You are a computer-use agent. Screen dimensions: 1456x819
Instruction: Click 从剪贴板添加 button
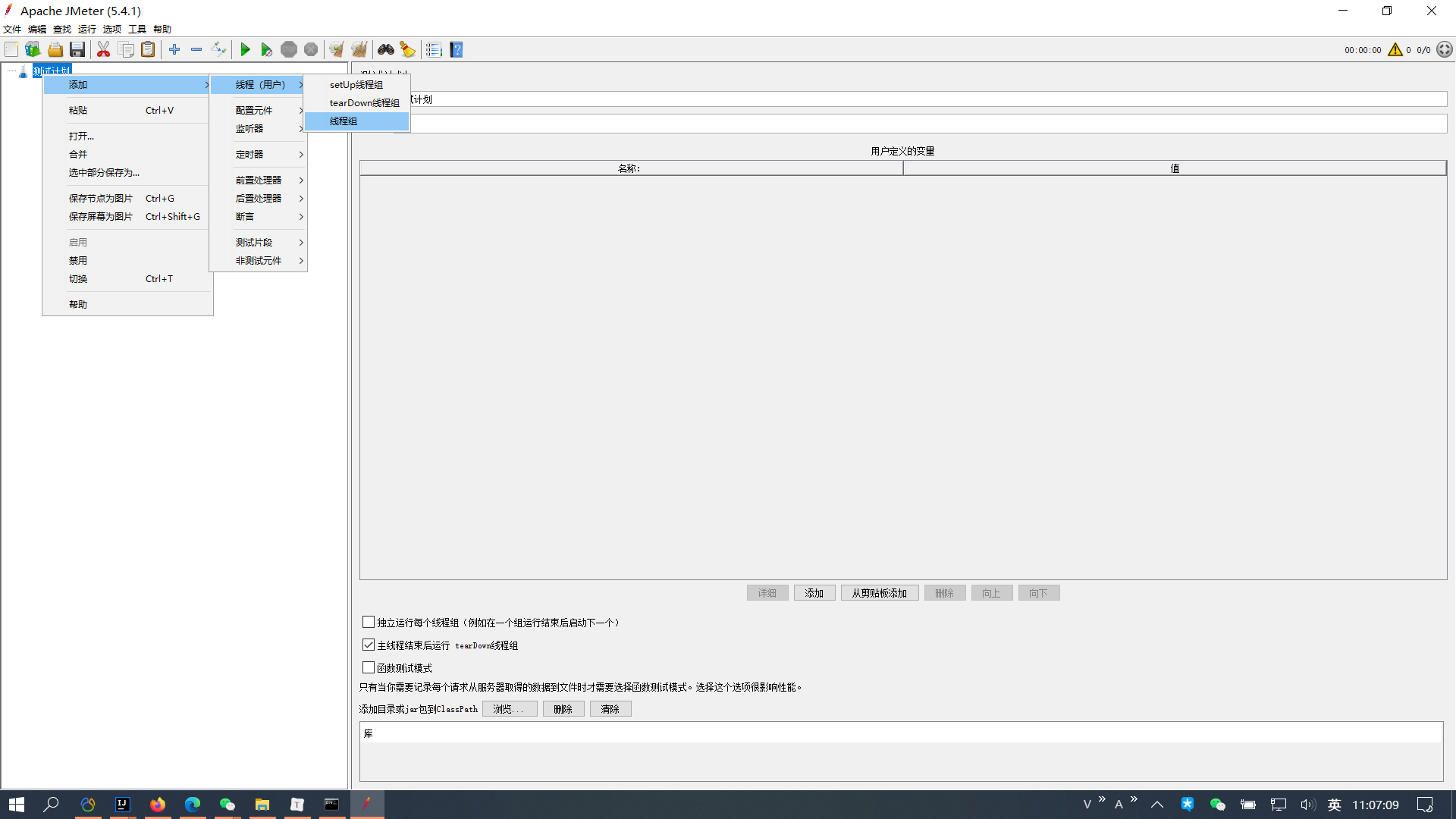pos(880,593)
